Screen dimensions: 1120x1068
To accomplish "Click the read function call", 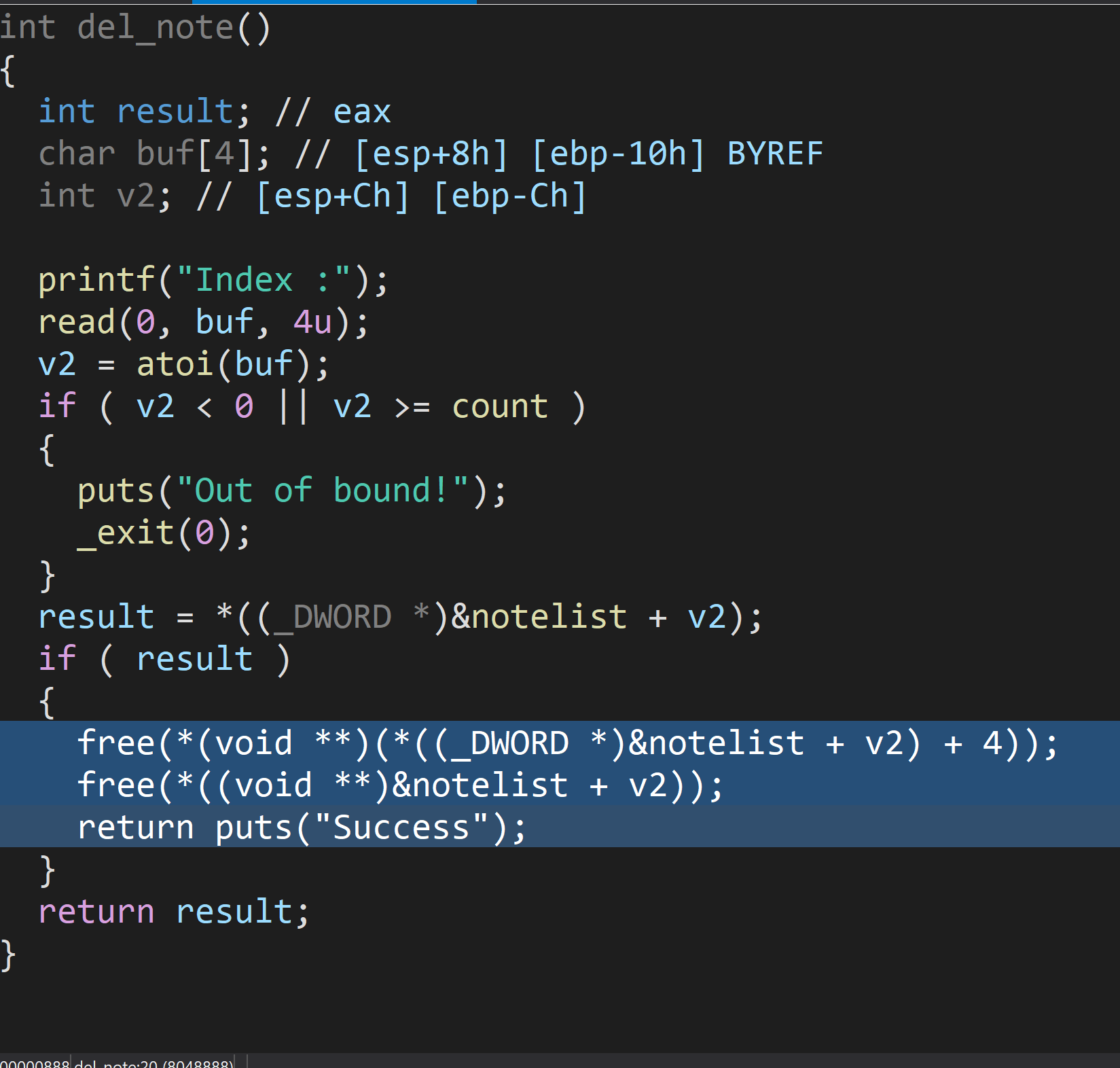I will coord(76,323).
